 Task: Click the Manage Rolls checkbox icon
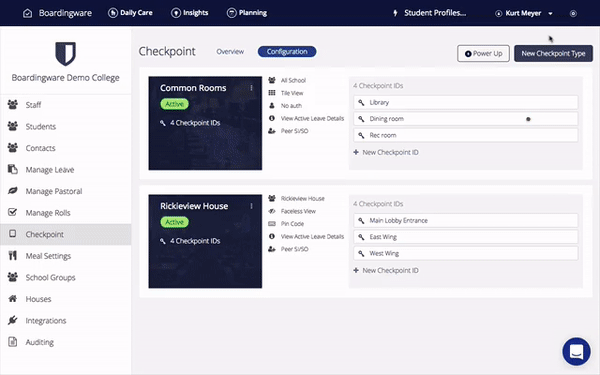tap(13, 212)
